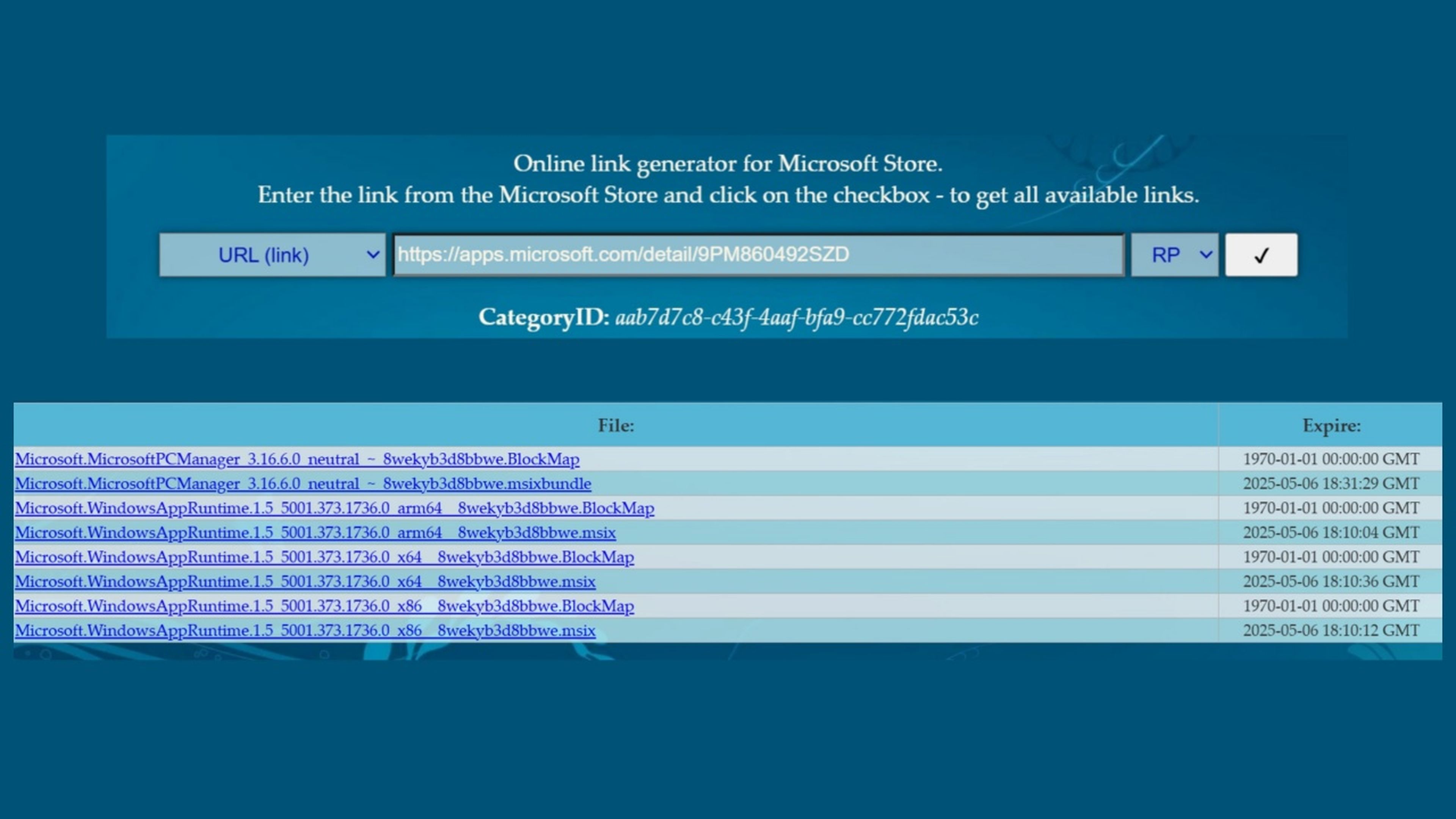Download WindowsAppRuntime 1.5 arm64 msix
This screenshot has width=1456, height=819.
click(315, 532)
